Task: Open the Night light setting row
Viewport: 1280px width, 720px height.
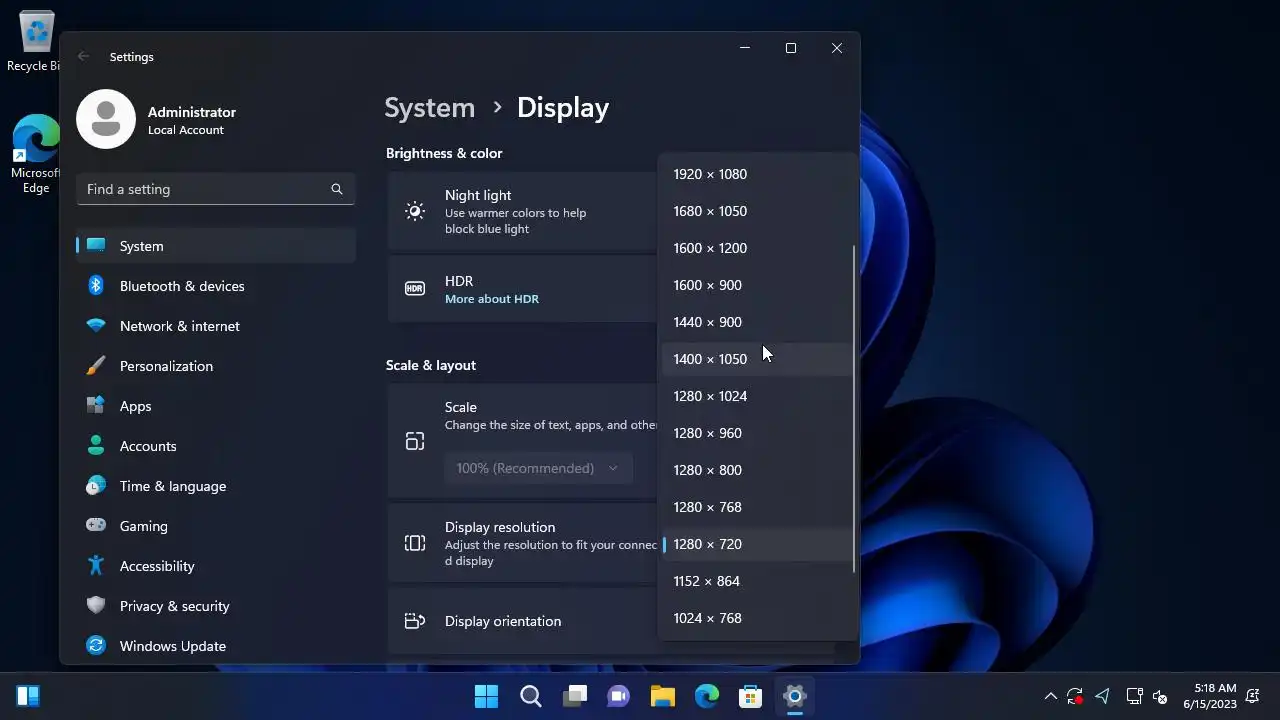Action: [522, 211]
